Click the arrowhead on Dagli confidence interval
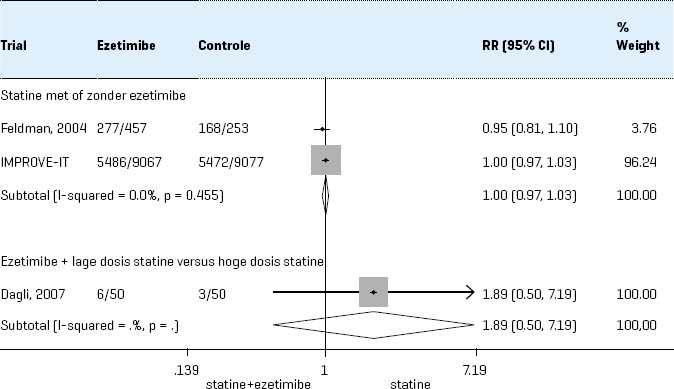This screenshot has height=389, width=674. (x=470, y=292)
